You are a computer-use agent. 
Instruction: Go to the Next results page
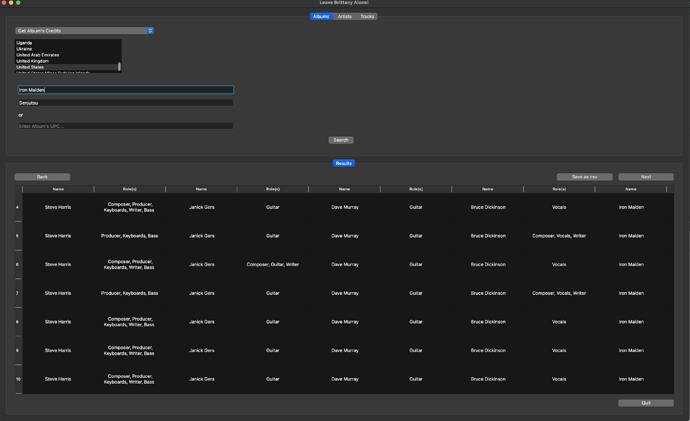[x=646, y=177]
